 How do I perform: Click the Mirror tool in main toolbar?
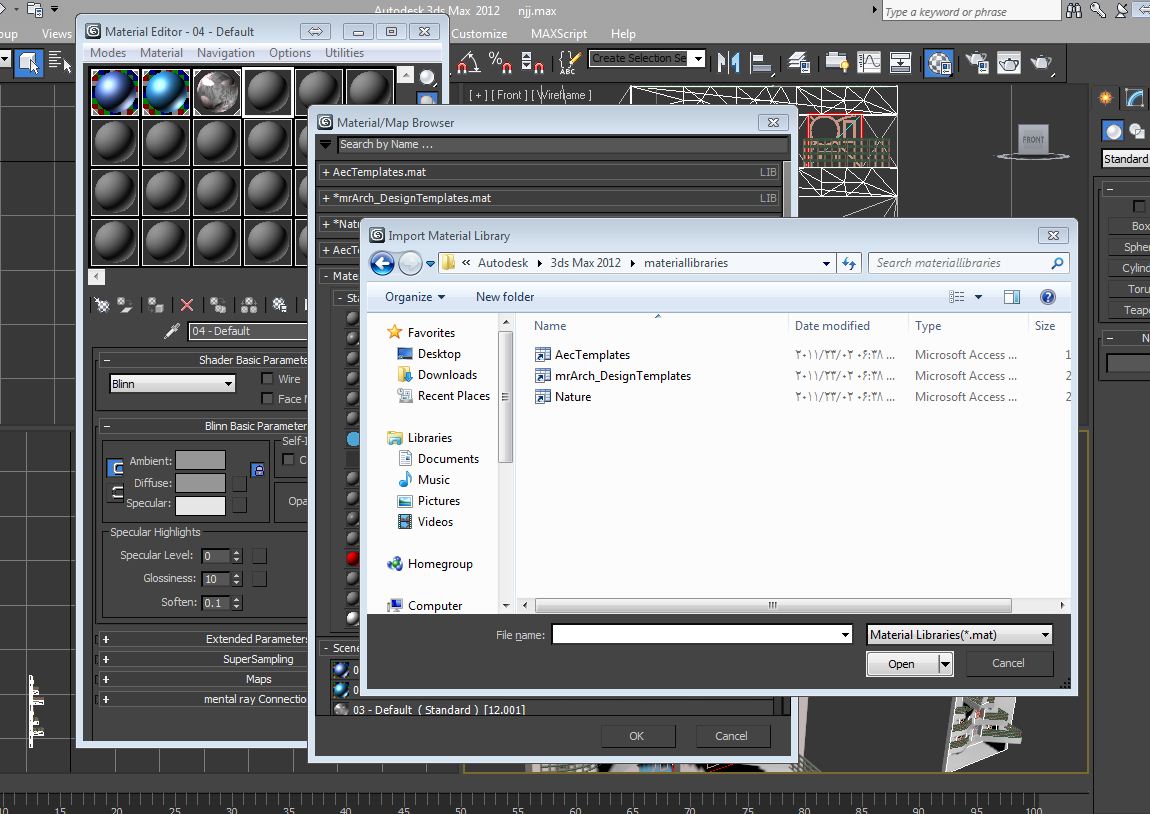point(729,62)
